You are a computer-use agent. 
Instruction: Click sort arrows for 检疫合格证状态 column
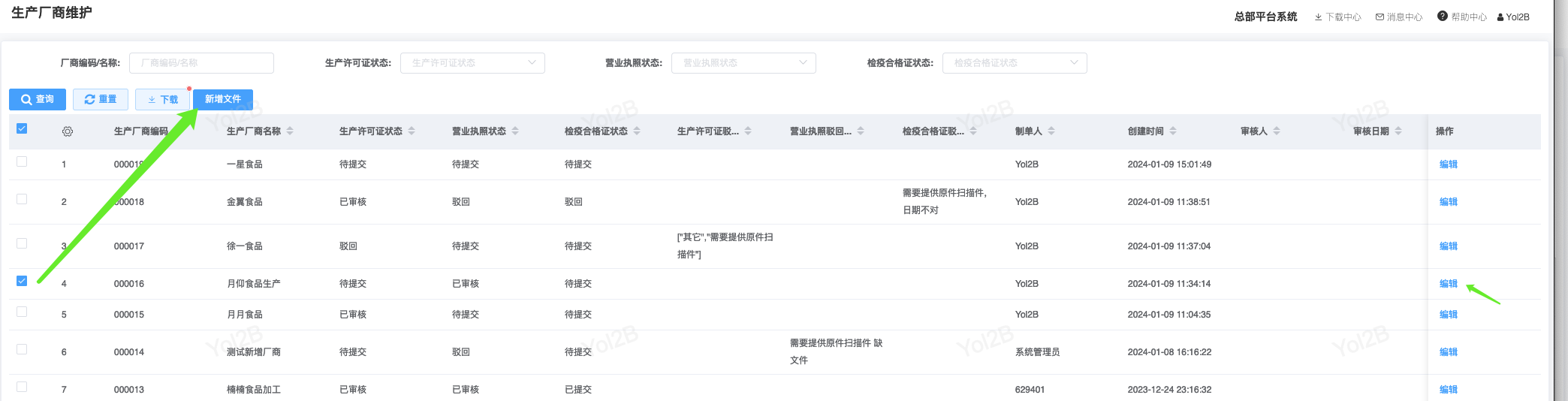[x=637, y=131]
